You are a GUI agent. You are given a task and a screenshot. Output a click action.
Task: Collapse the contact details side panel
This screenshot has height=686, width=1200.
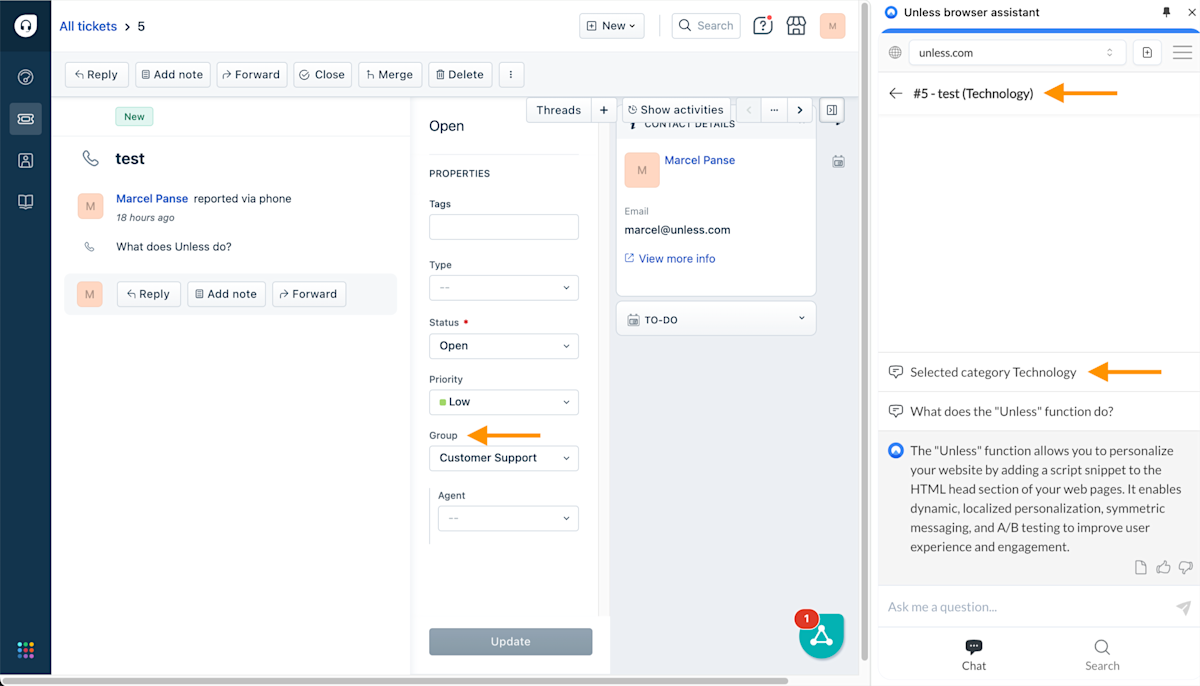click(832, 110)
